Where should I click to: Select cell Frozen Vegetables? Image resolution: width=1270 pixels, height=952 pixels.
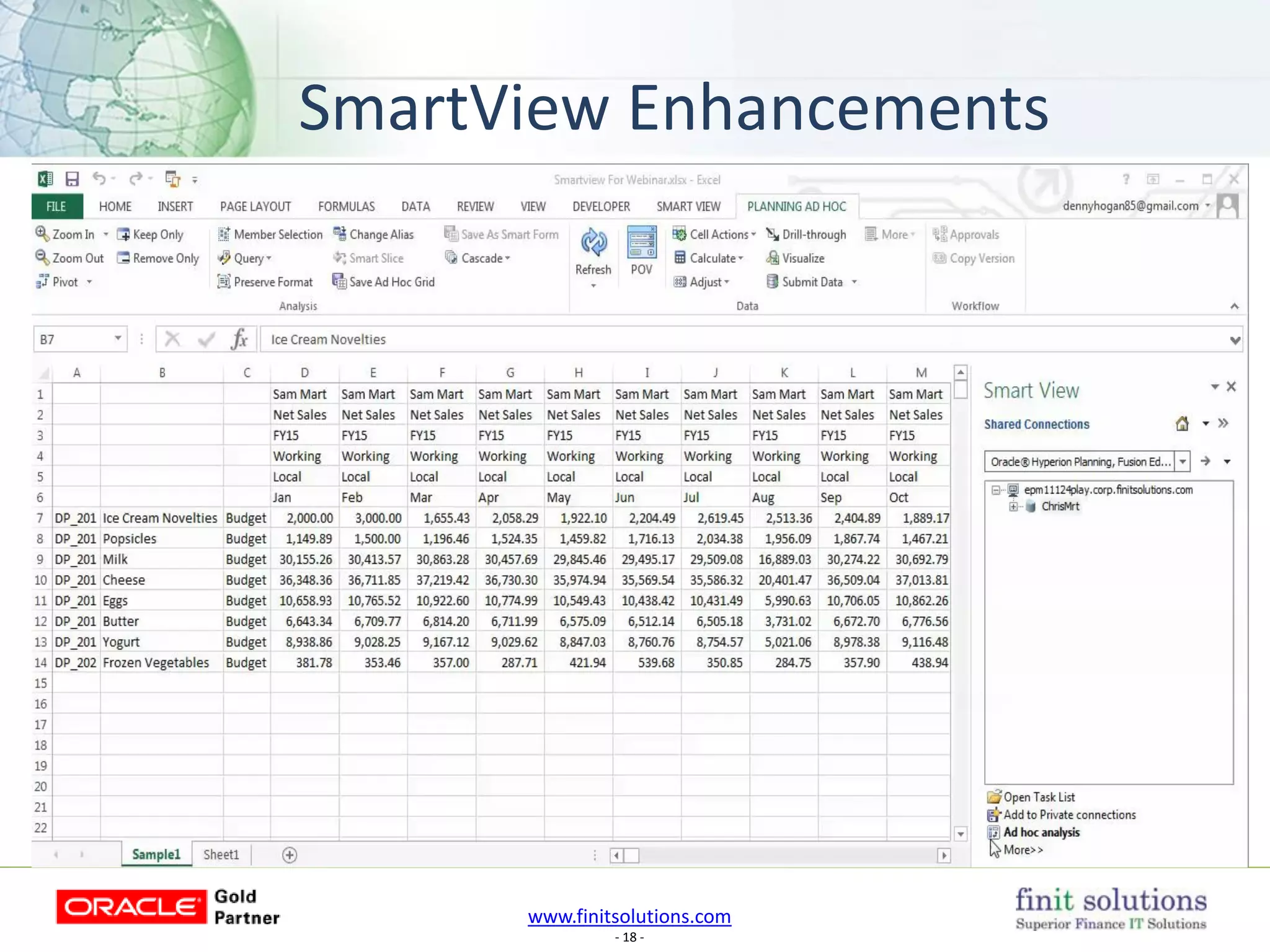161,663
